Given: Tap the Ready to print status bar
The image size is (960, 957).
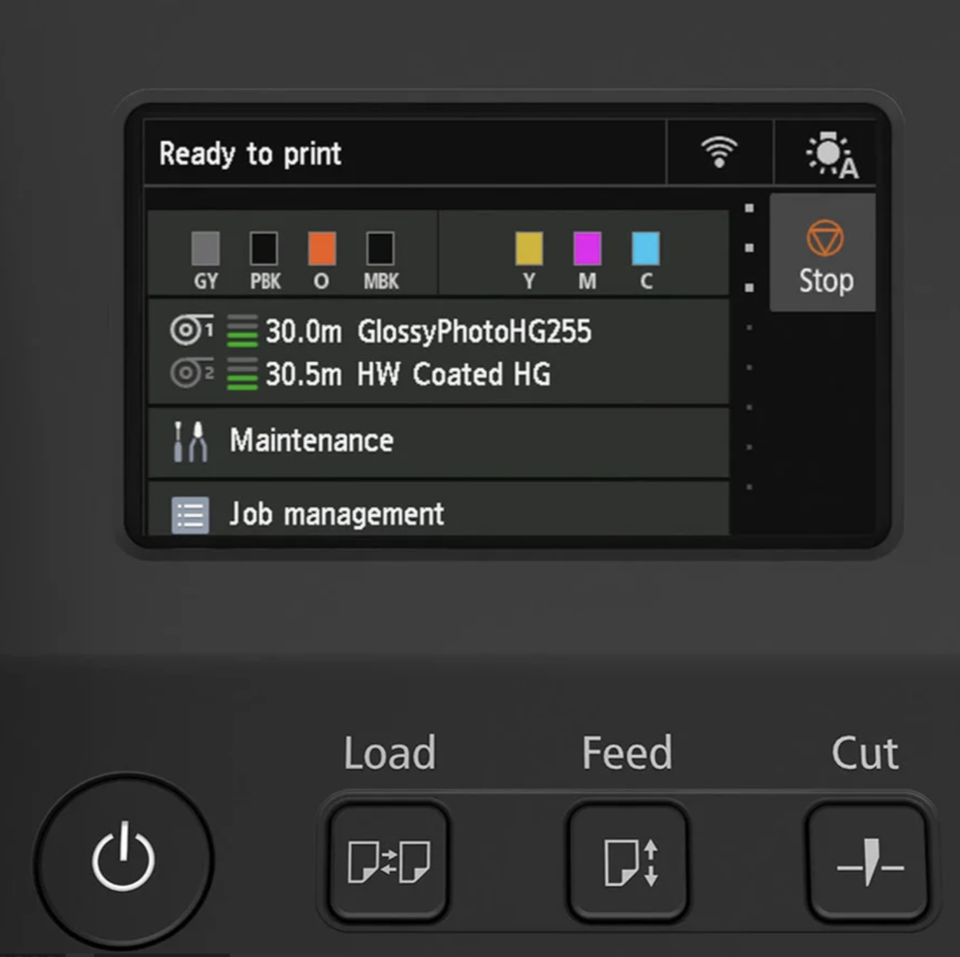Looking at the screenshot, I should point(404,152).
